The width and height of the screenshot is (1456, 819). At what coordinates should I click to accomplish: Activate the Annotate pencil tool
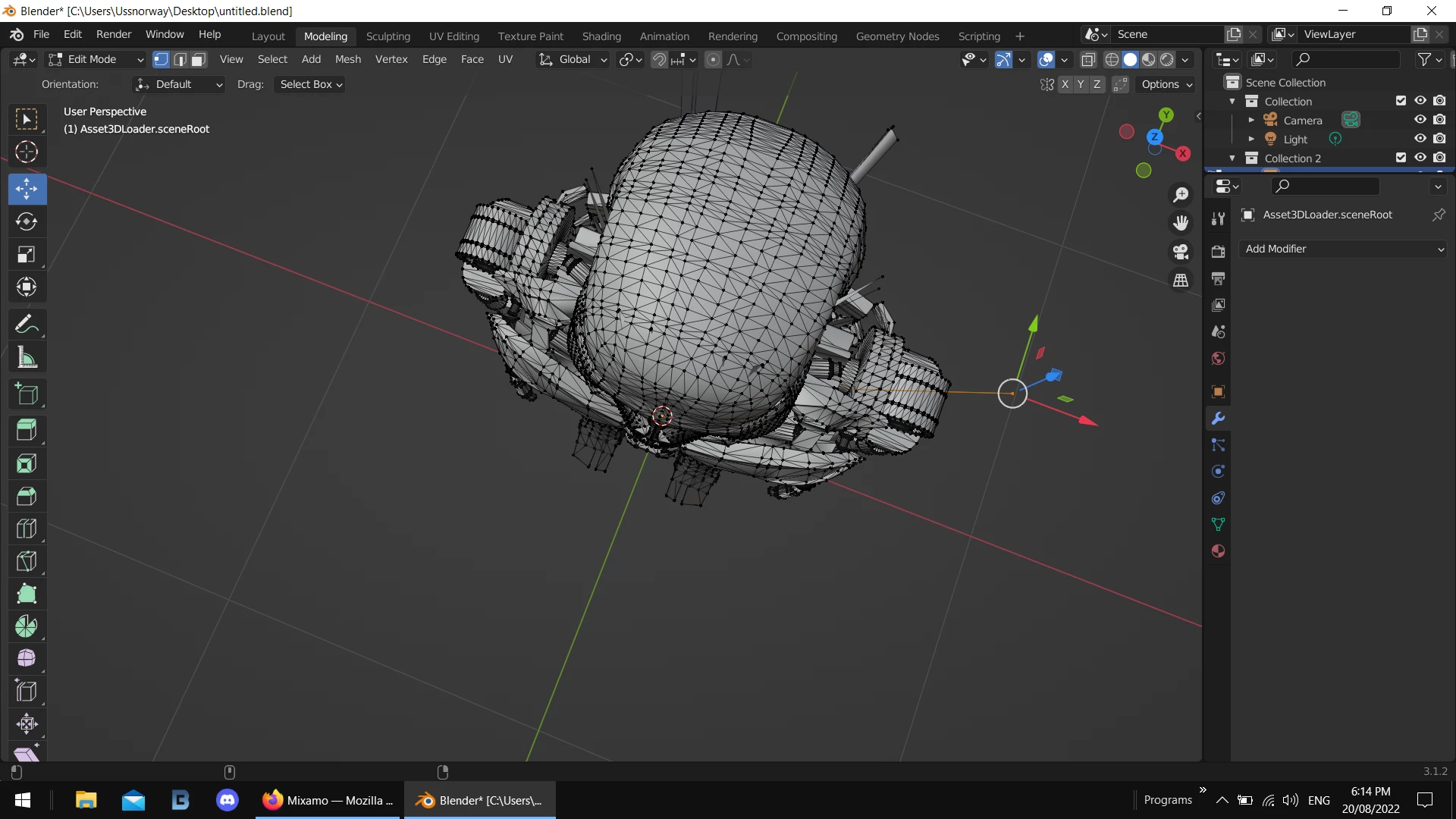pos(27,325)
